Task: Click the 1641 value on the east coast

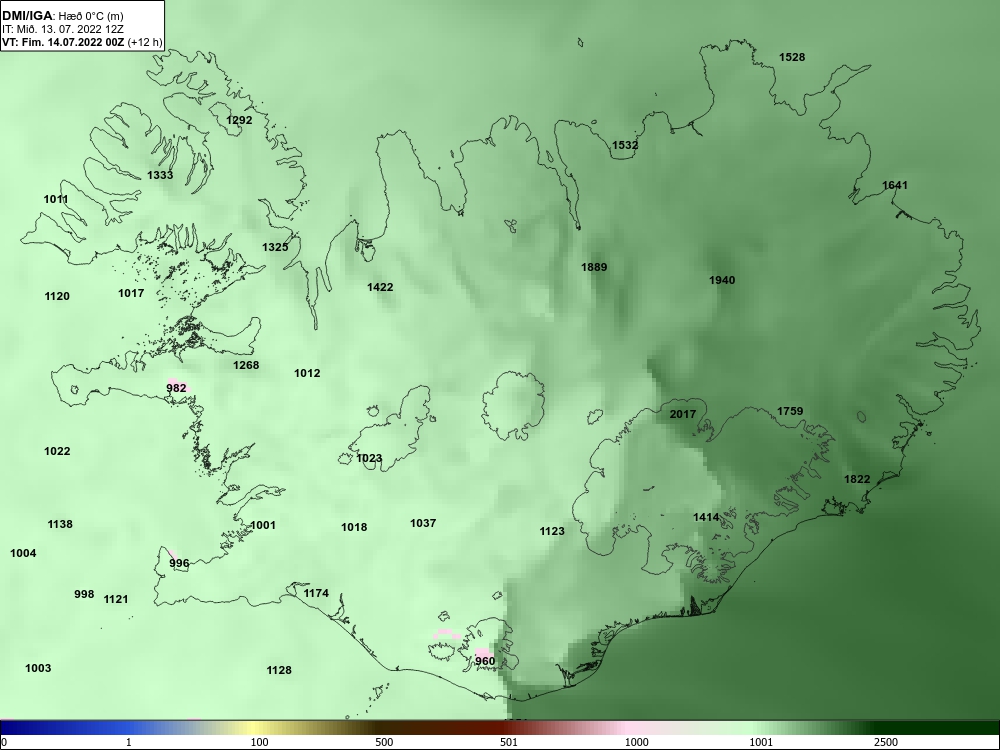Action: 895,186
